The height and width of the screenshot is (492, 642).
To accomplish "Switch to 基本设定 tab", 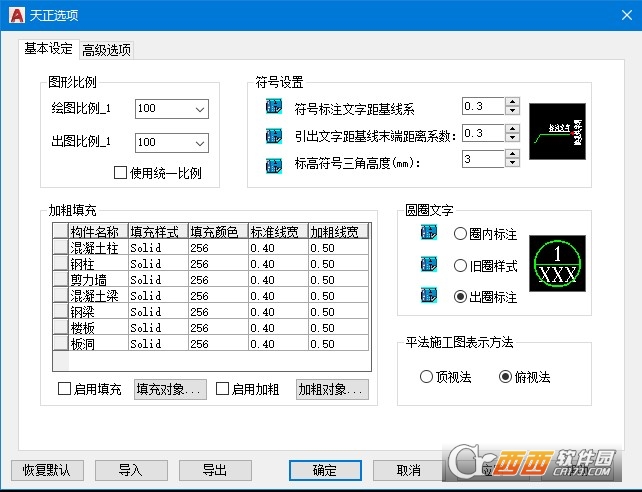I will click(x=48, y=49).
